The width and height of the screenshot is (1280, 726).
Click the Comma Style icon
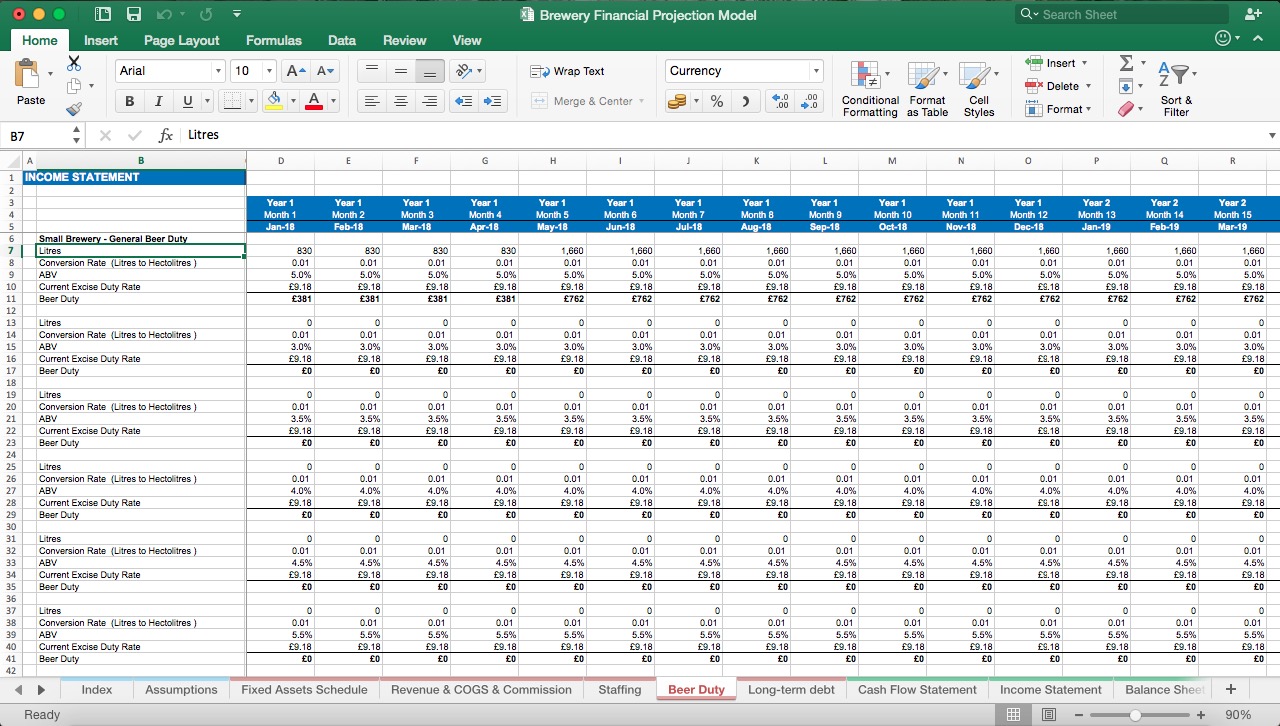(x=745, y=101)
